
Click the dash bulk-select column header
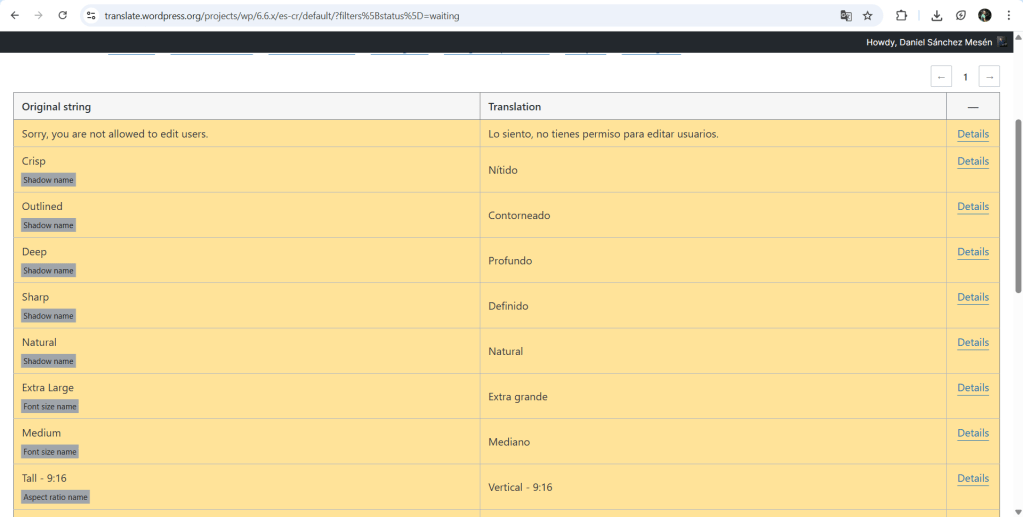click(972, 107)
